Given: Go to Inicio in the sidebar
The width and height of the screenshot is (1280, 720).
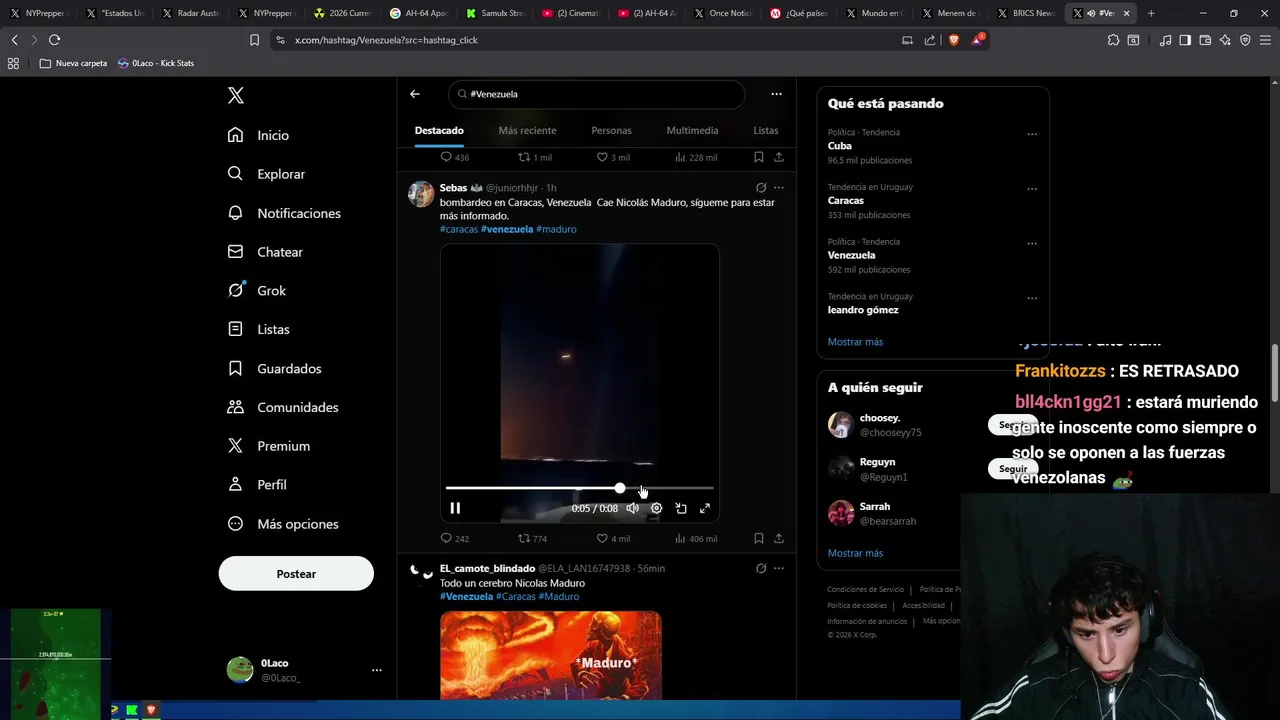Looking at the screenshot, I should (x=258, y=135).
